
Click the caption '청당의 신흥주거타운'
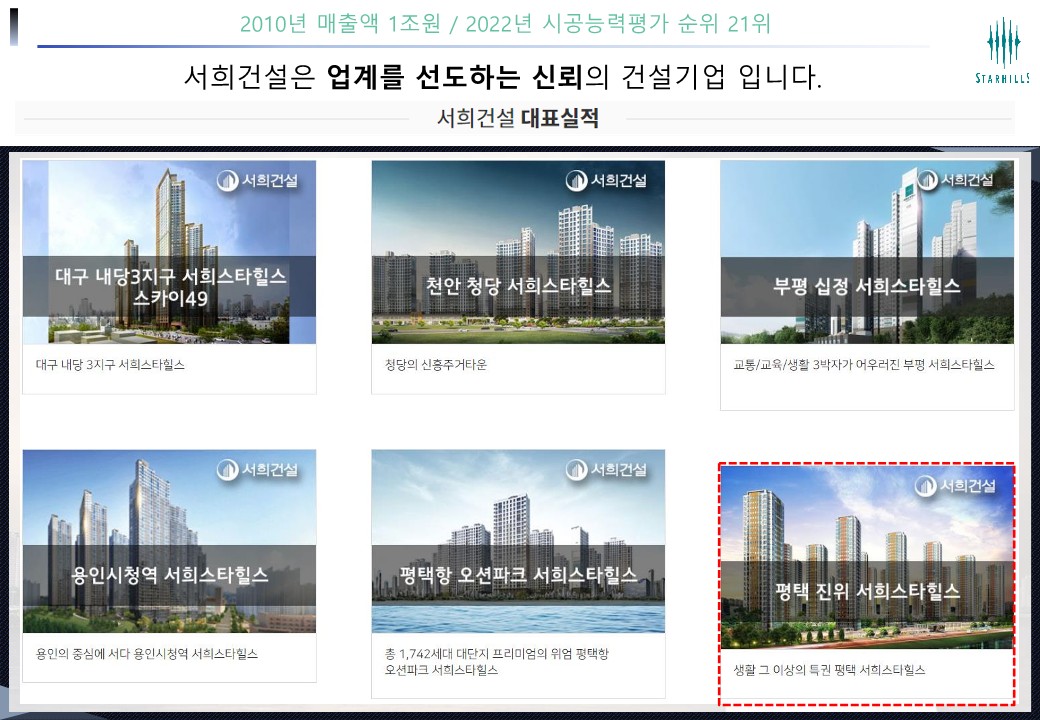point(436,365)
